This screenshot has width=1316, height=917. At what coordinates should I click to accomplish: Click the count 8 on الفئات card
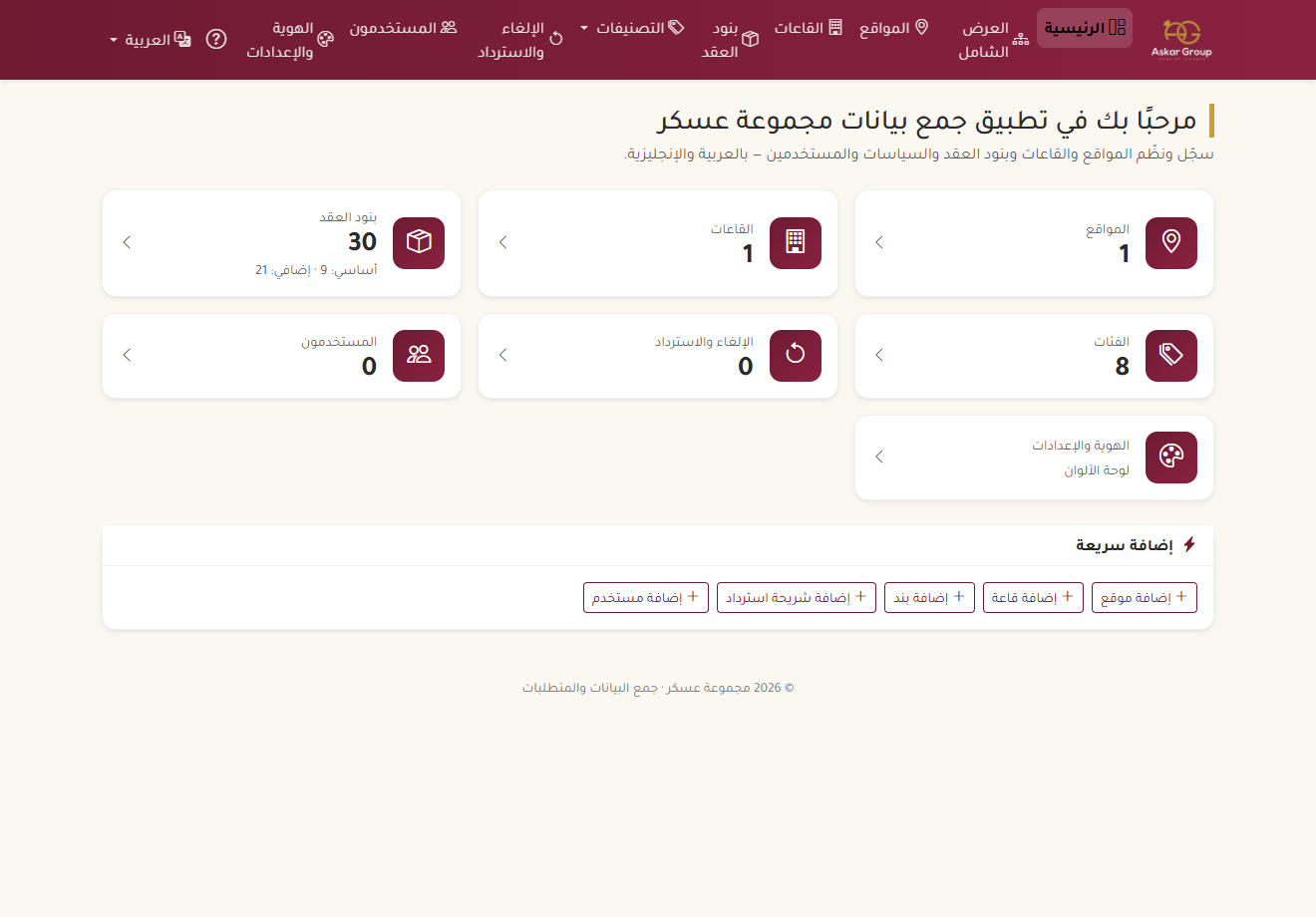[x=1123, y=367]
